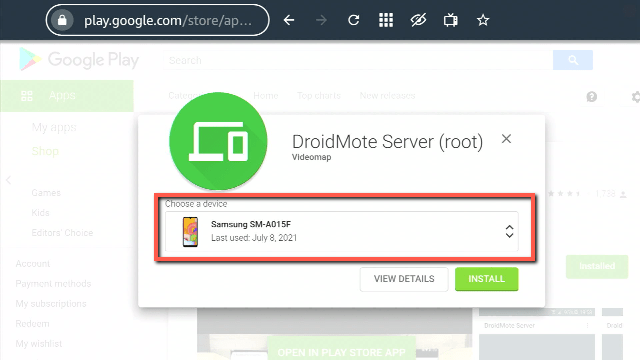The width and height of the screenshot is (640, 360).
Task: Click the help question mark icon
Action: click(x=591, y=97)
